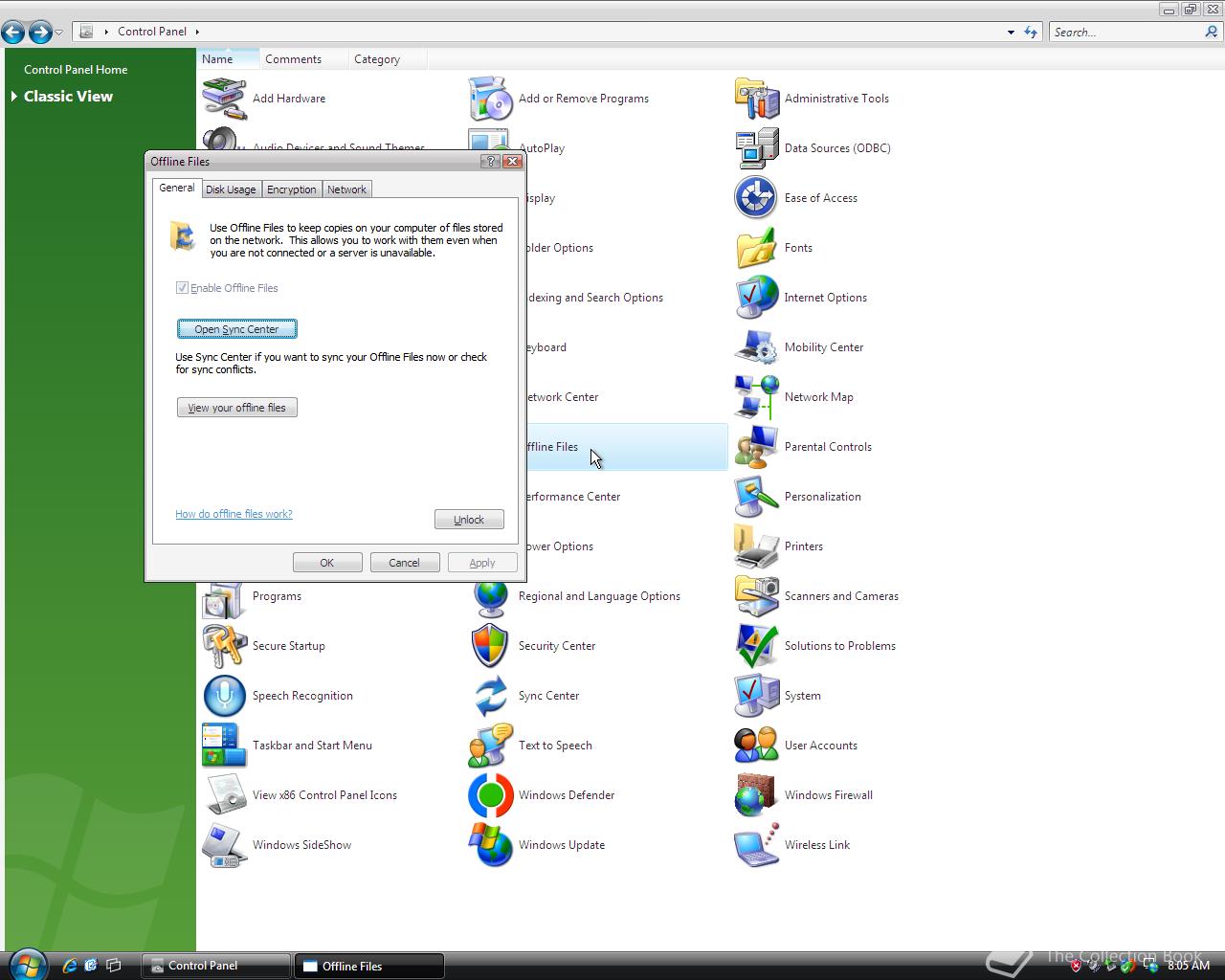The height and width of the screenshot is (980, 1225).
Task: Open the Windows SideShow icon
Action: (224, 845)
